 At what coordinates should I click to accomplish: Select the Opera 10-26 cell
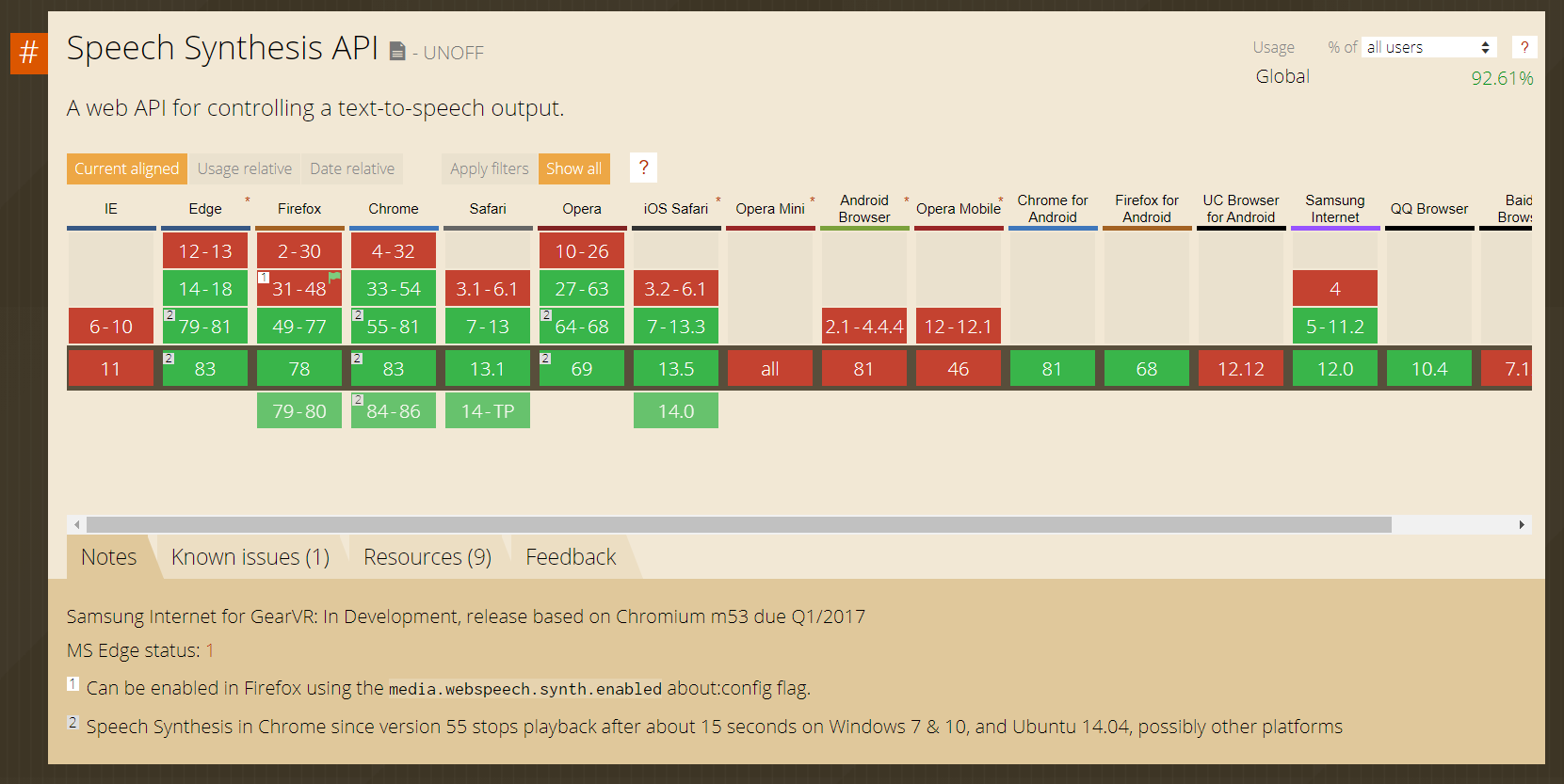point(582,250)
